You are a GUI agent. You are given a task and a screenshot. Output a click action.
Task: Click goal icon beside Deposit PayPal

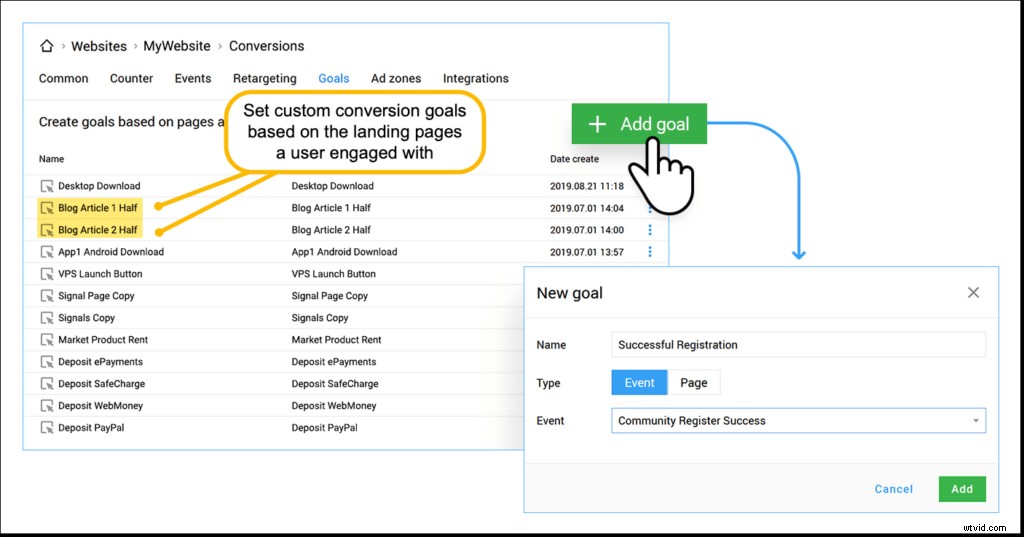(x=47, y=428)
